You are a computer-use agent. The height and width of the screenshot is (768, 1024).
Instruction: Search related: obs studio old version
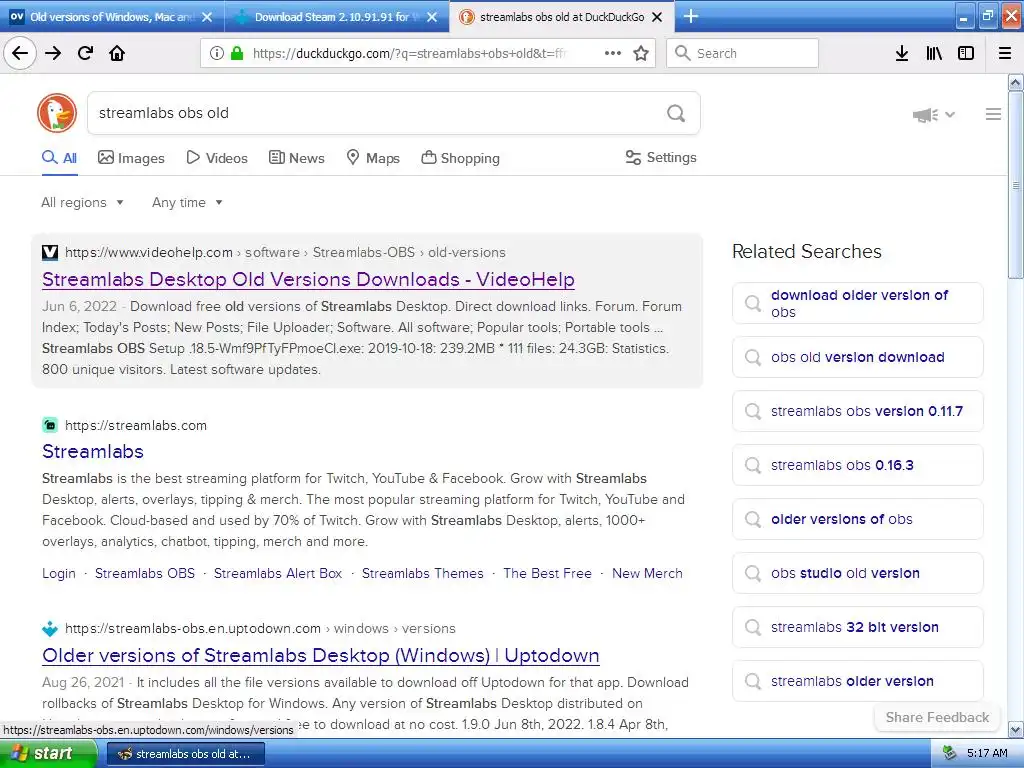(857, 573)
